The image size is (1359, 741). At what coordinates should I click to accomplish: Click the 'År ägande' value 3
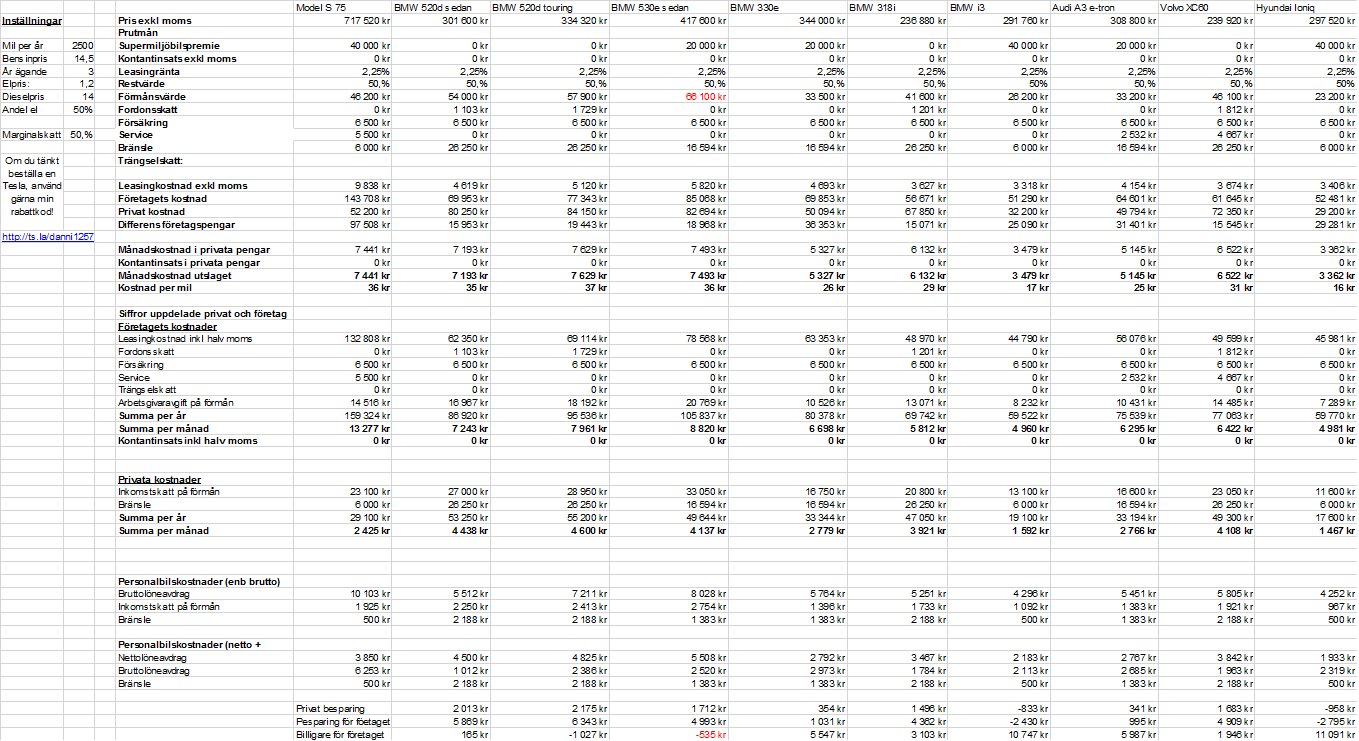[90, 72]
